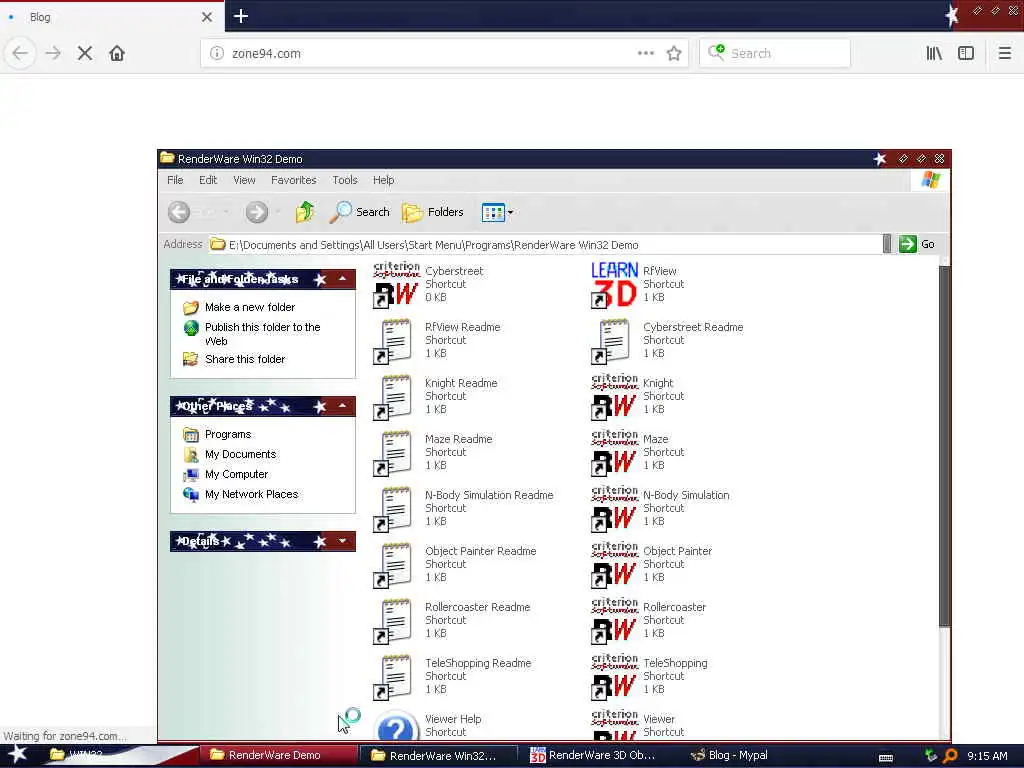The height and width of the screenshot is (768, 1024).
Task: Select the N-Body Simulation Readme icon
Action: [393, 509]
